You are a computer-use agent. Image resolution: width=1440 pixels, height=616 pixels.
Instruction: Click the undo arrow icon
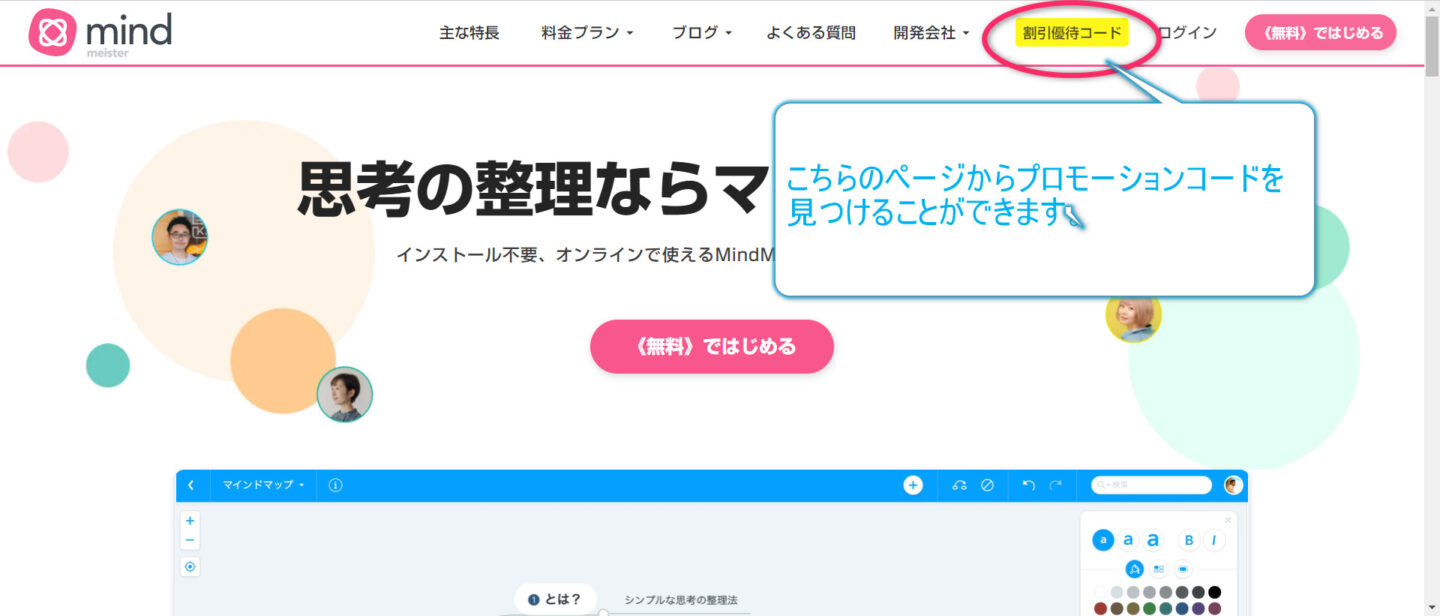click(x=1029, y=485)
